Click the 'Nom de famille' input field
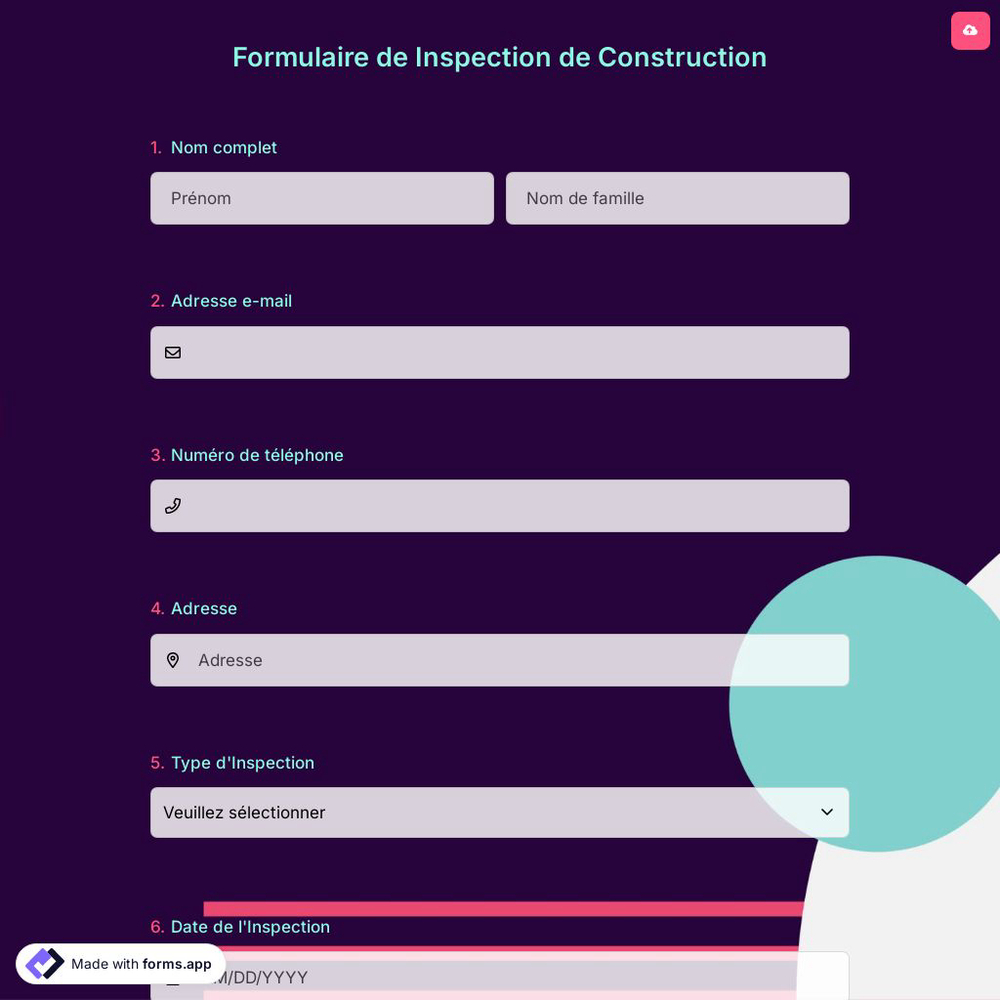 coord(677,198)
